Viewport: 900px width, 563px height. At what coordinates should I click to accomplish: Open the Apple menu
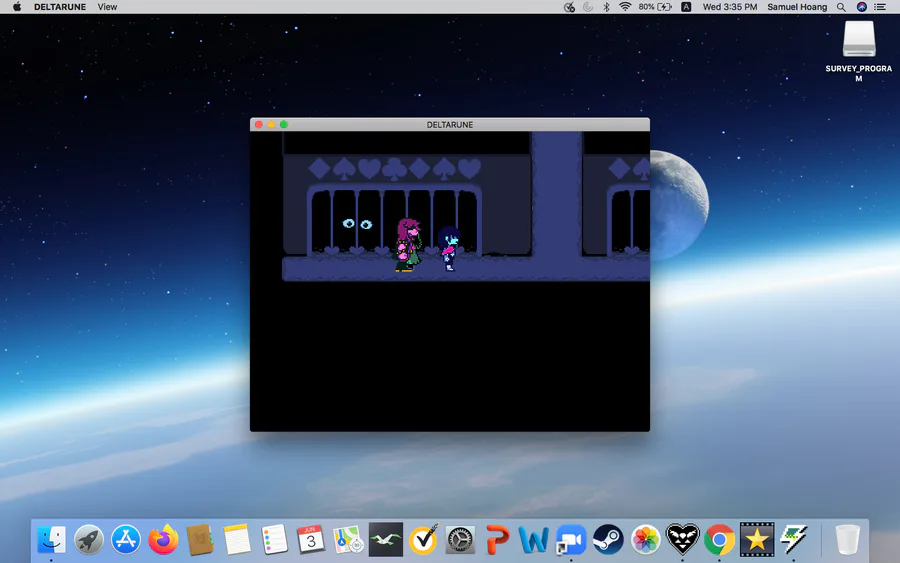coord(17,7)
